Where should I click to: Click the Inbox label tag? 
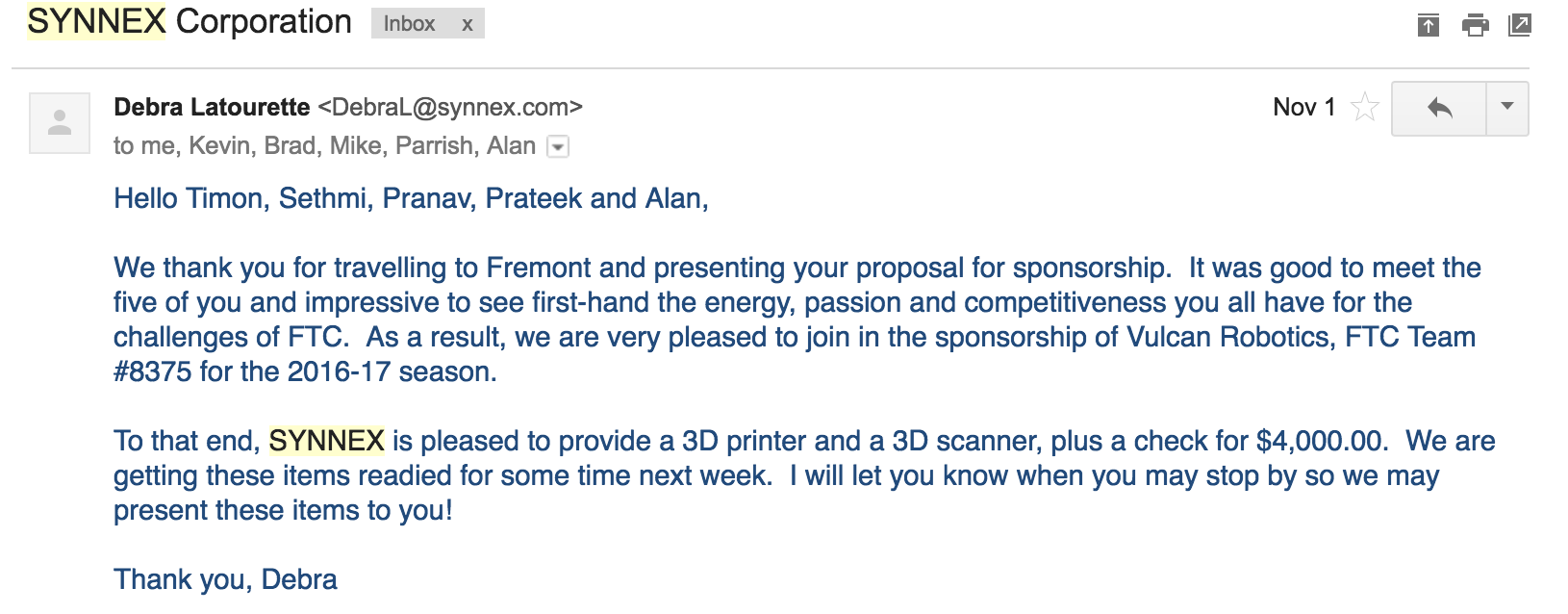coord(410,24)
